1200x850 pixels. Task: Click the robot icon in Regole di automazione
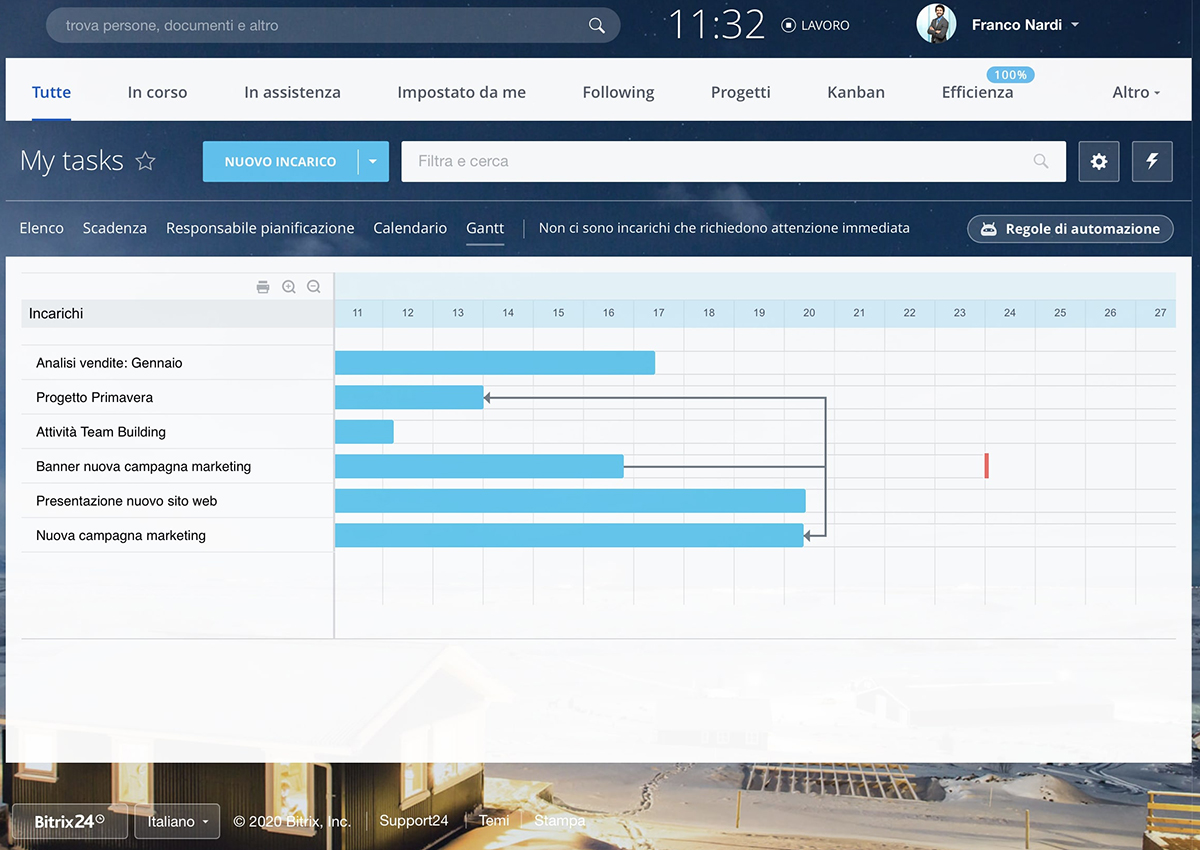[990, 229]
